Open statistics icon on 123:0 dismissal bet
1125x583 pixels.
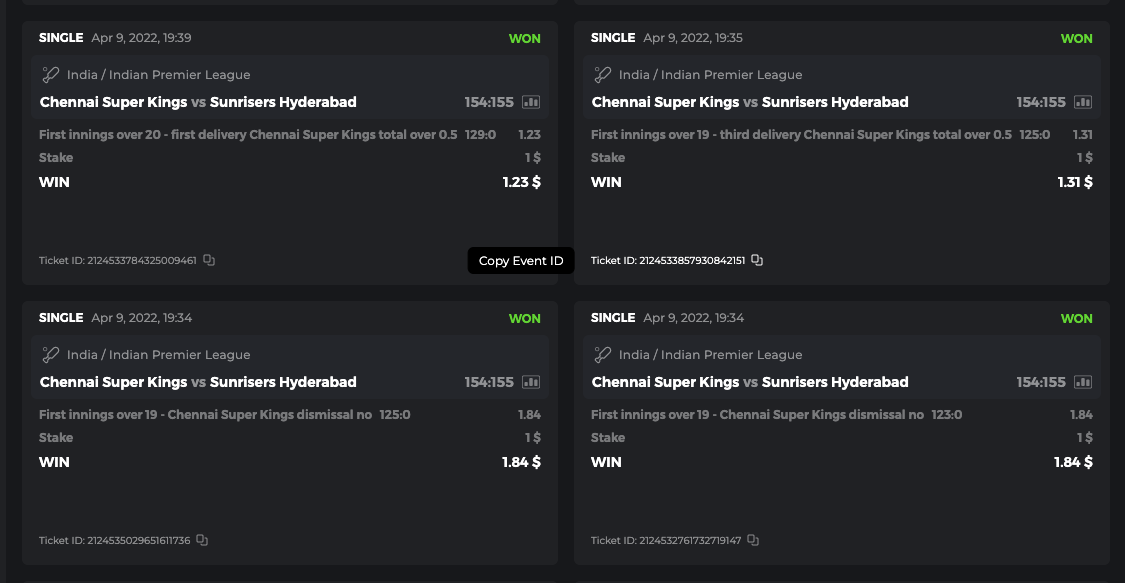1083,382
